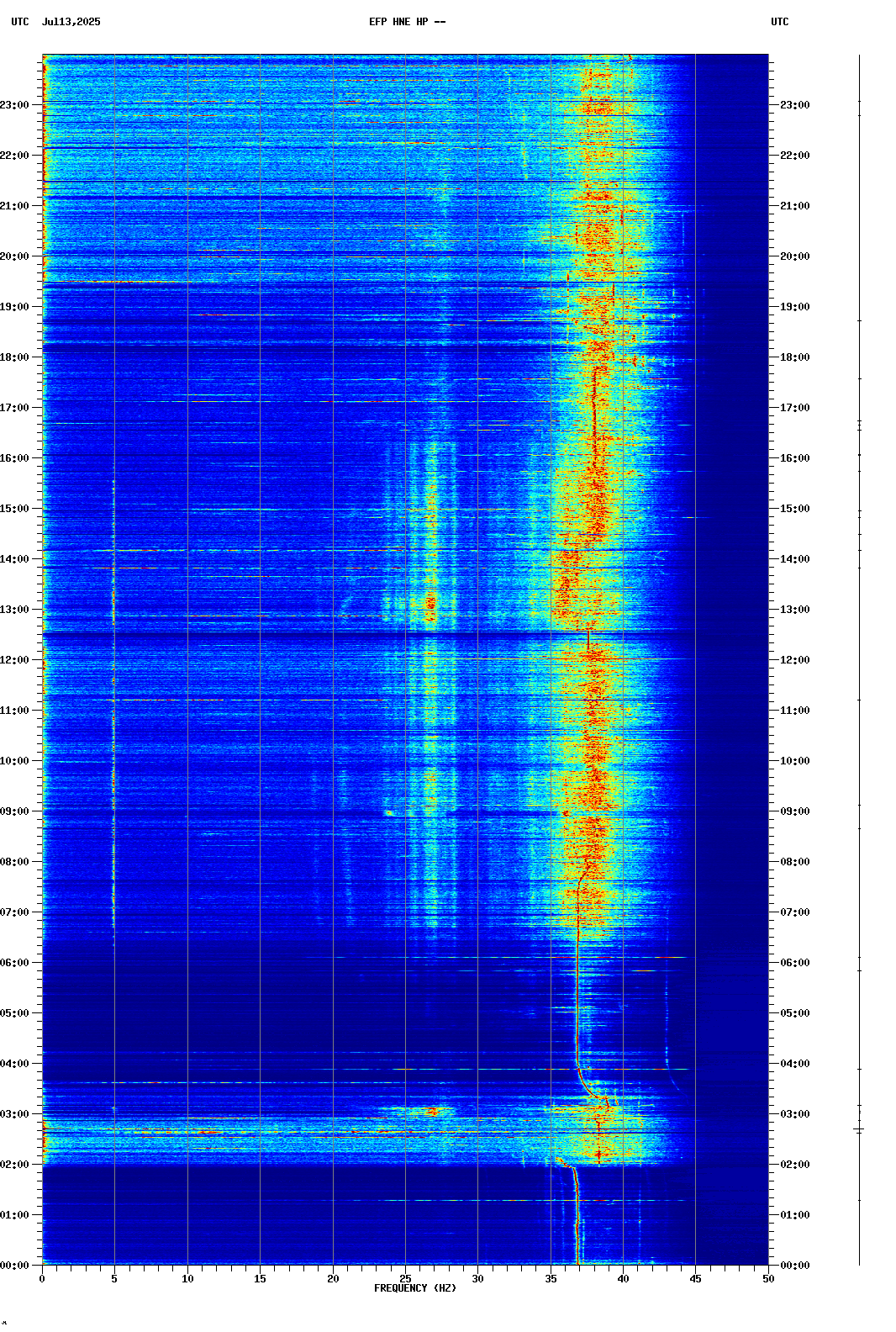Viewport: 896px width, 1332px height.
Task: Select 14:00 on the right time axis
Action: [795, 559]
